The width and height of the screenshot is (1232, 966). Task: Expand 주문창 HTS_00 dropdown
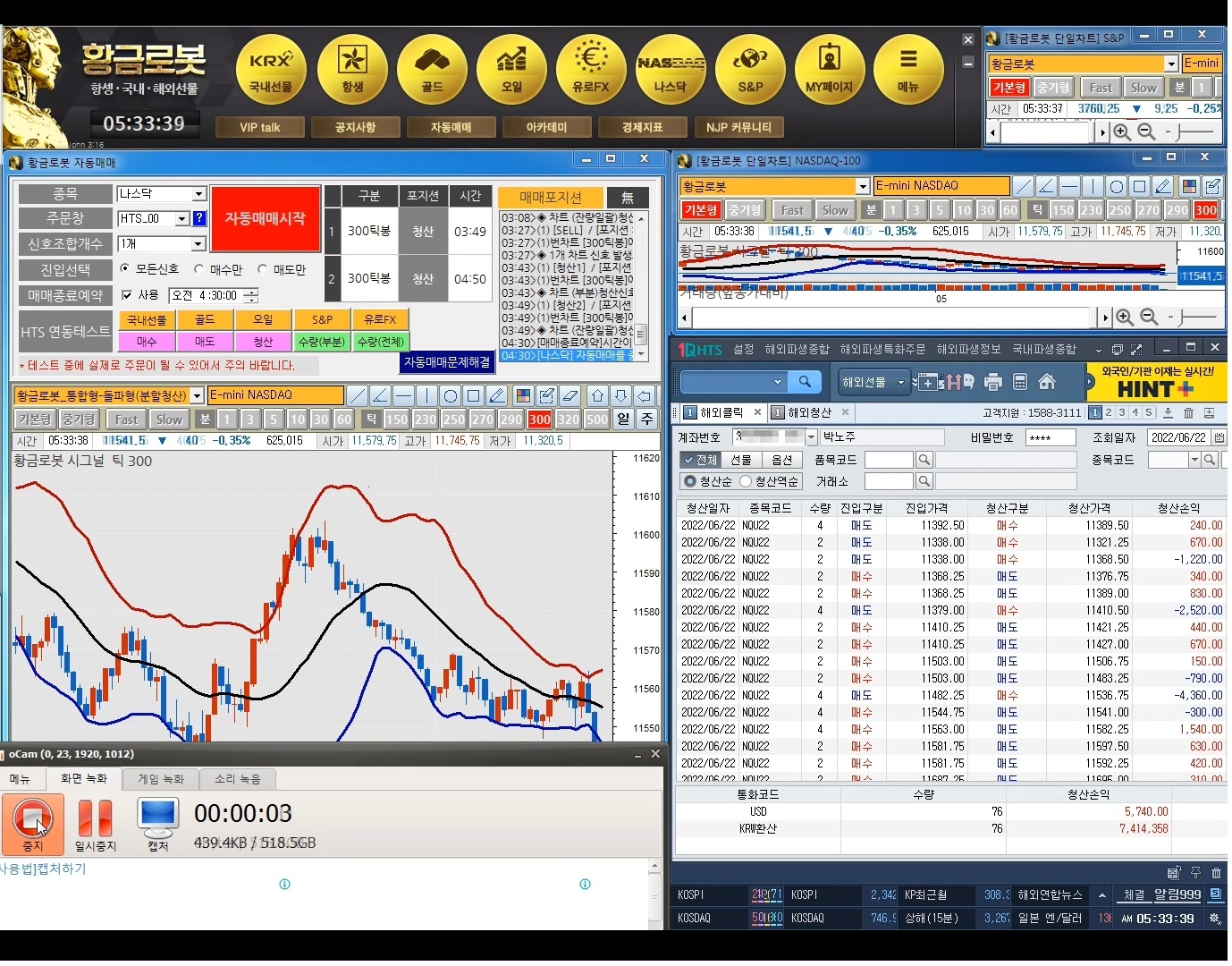coord(182,218)
